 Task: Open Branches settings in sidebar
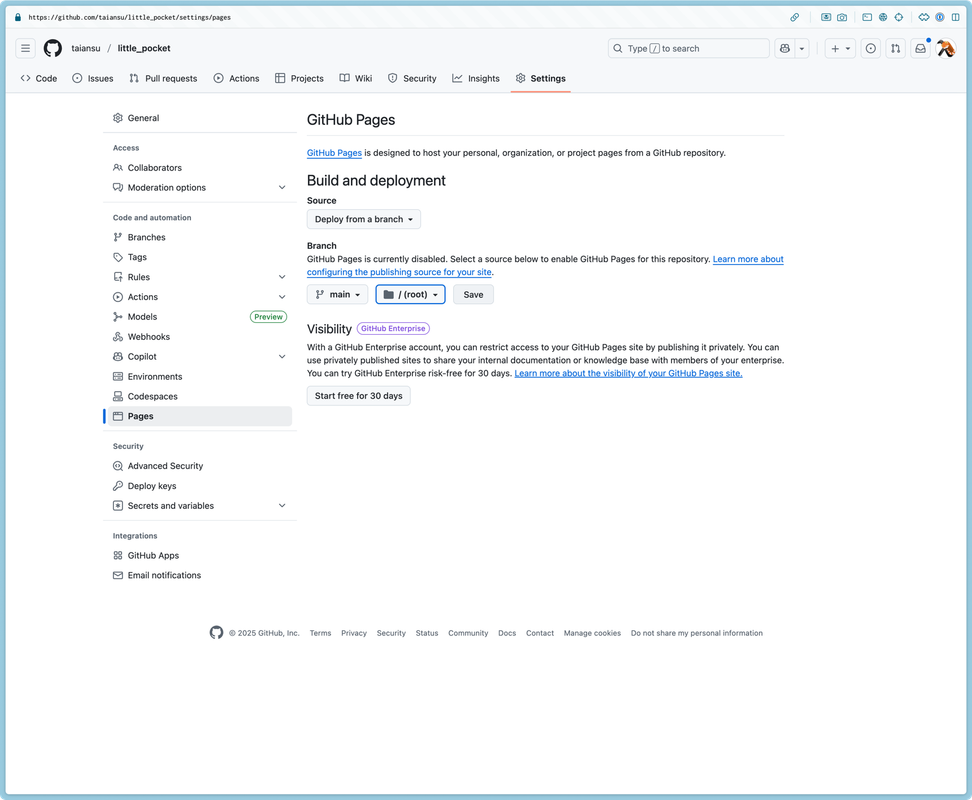tap(200, 237)
